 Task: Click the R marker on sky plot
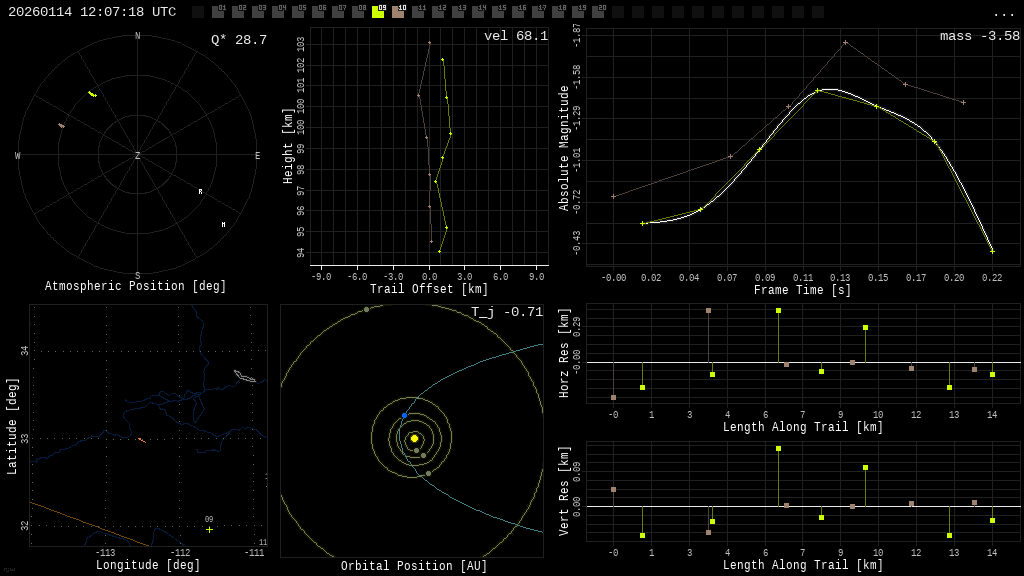click(x=200, y=191)
